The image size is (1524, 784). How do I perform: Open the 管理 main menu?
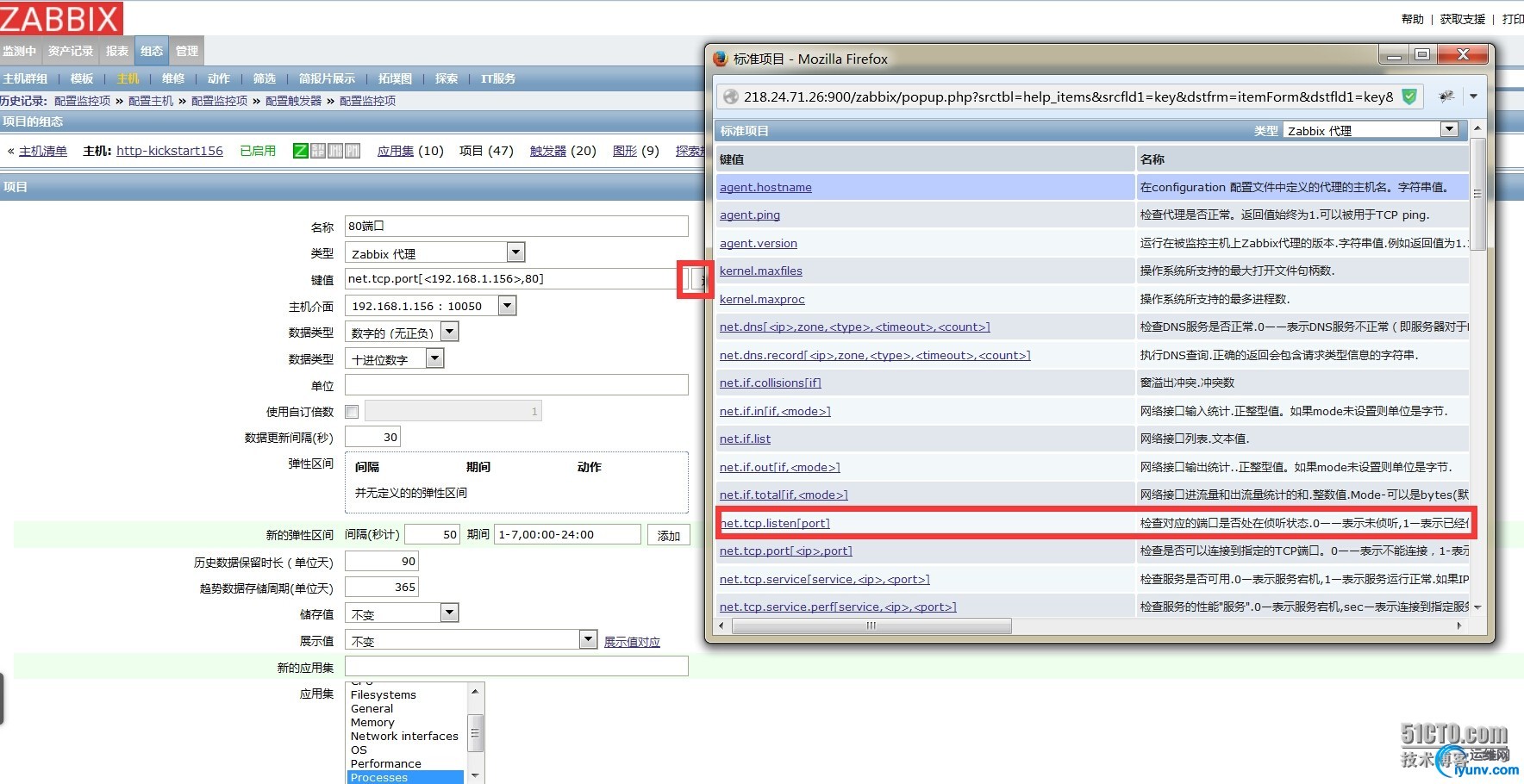tap(187, 51)
